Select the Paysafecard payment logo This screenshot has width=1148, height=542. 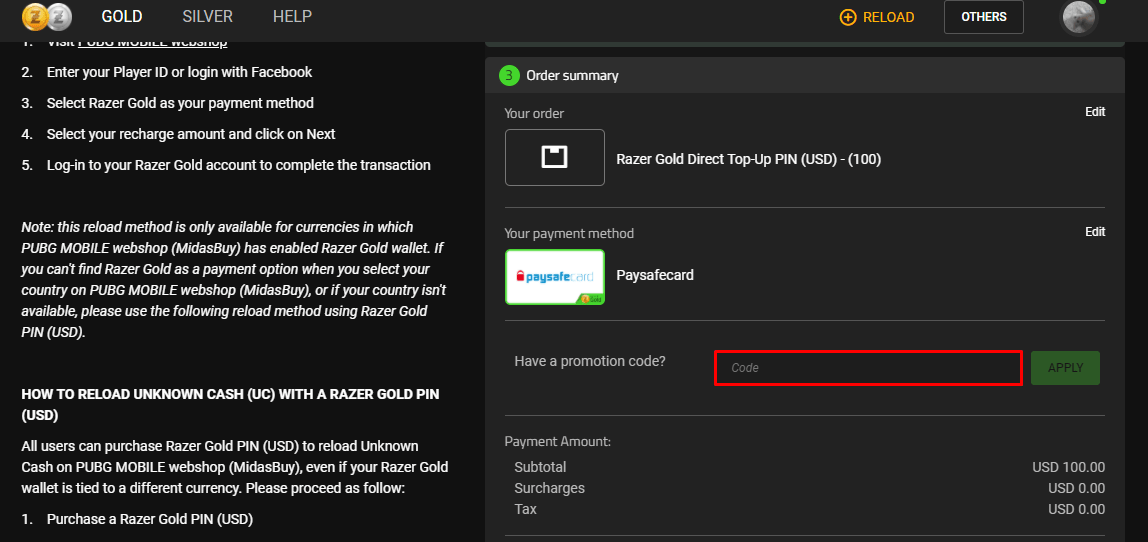[555, 277]
